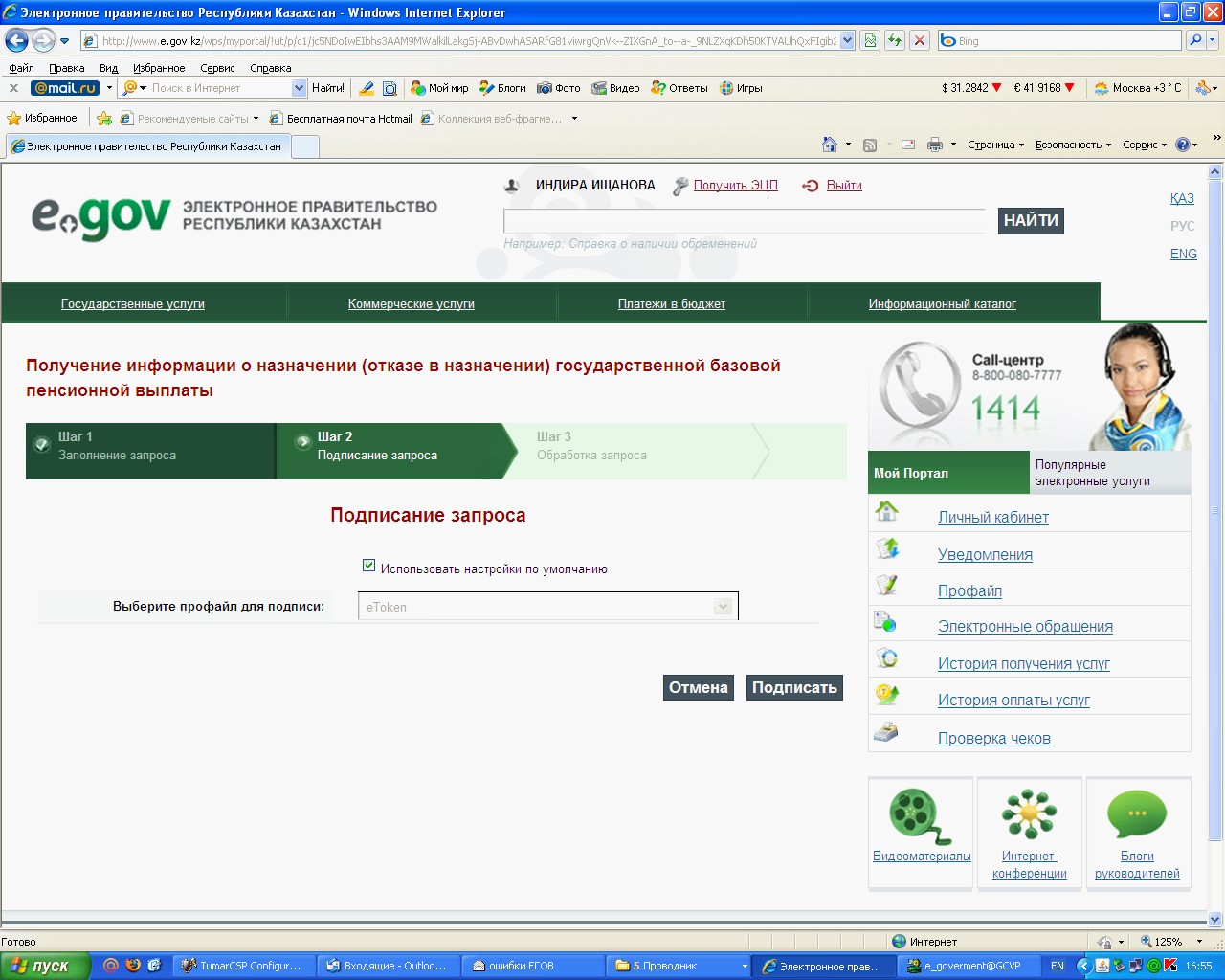This screenshot has height=980, width=1225.
Task: Uncheck Использовать настройки по умолчанию checkbox
Action: [368, 567]
